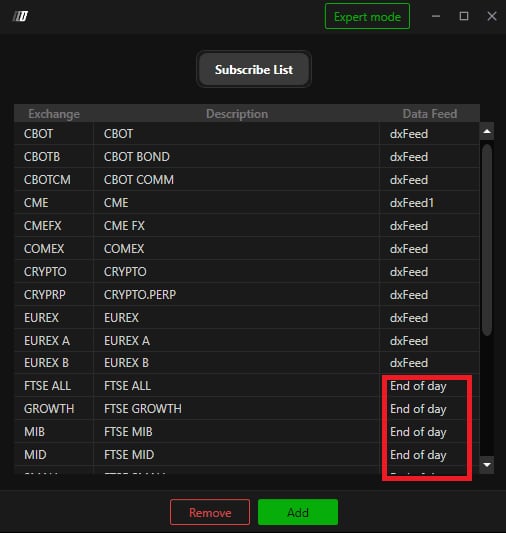The height and width of the screenshot is (533, 506).
Task: Toggle Expert mode button
Action: (x=367, y=16)
